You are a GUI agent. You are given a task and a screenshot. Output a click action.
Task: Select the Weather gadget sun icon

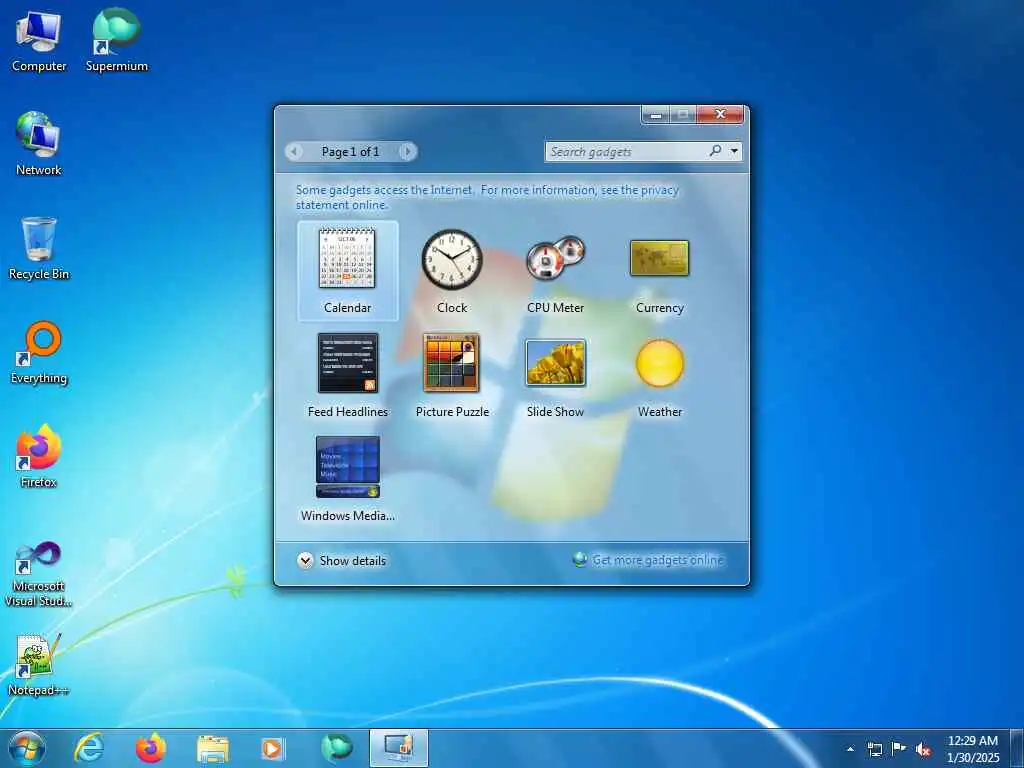[660, 363]
